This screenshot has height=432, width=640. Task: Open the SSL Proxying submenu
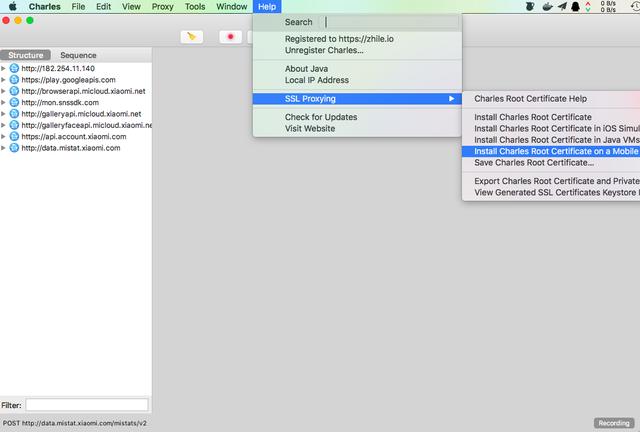pyautogui.click(x=357, y=99)
